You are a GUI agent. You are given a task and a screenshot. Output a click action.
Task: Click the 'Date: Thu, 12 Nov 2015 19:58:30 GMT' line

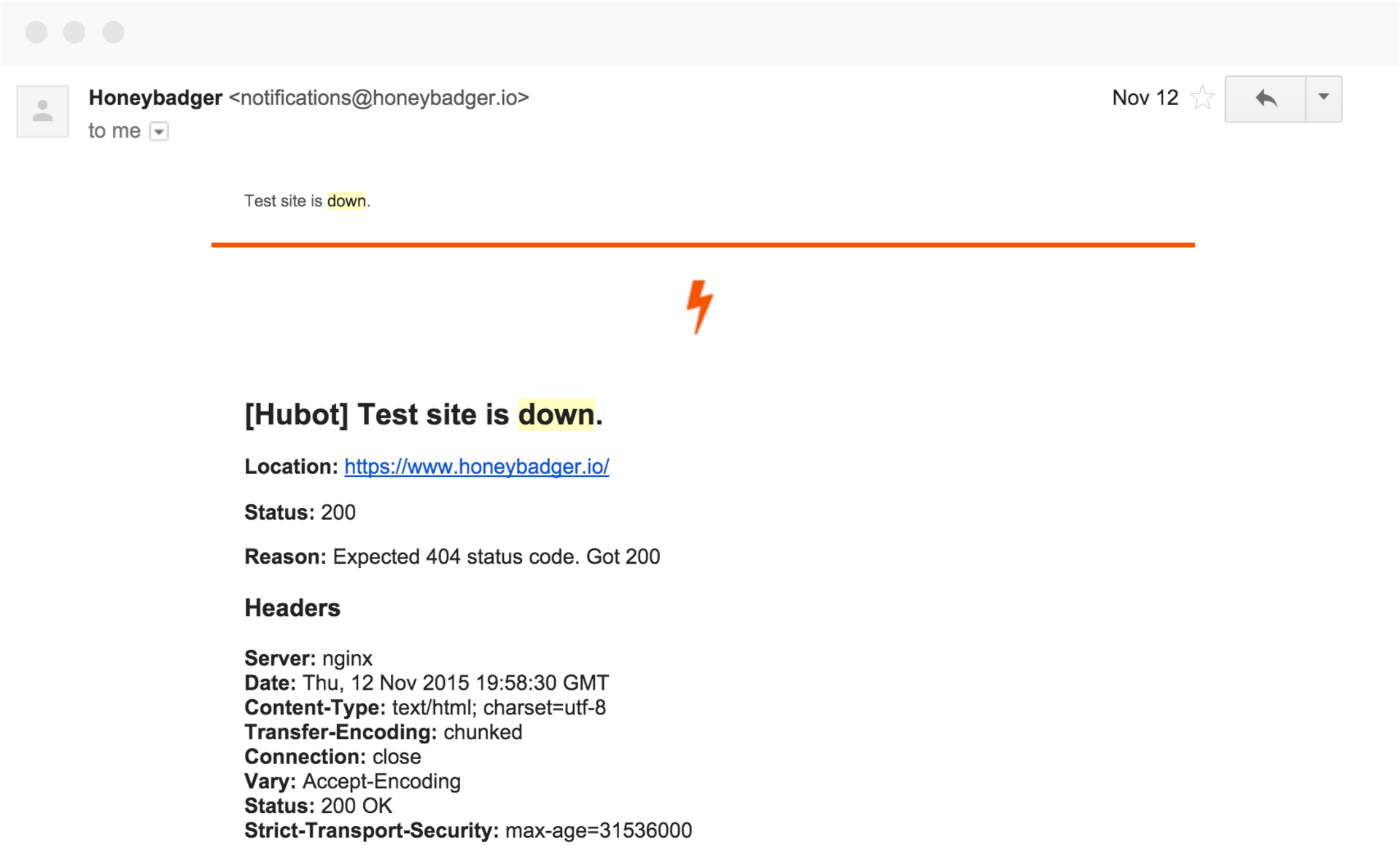(x=427, y=683)
